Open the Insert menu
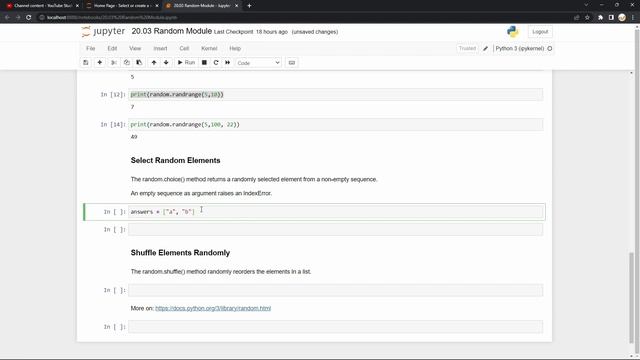The image size is (640, 360). pos(160,48)
